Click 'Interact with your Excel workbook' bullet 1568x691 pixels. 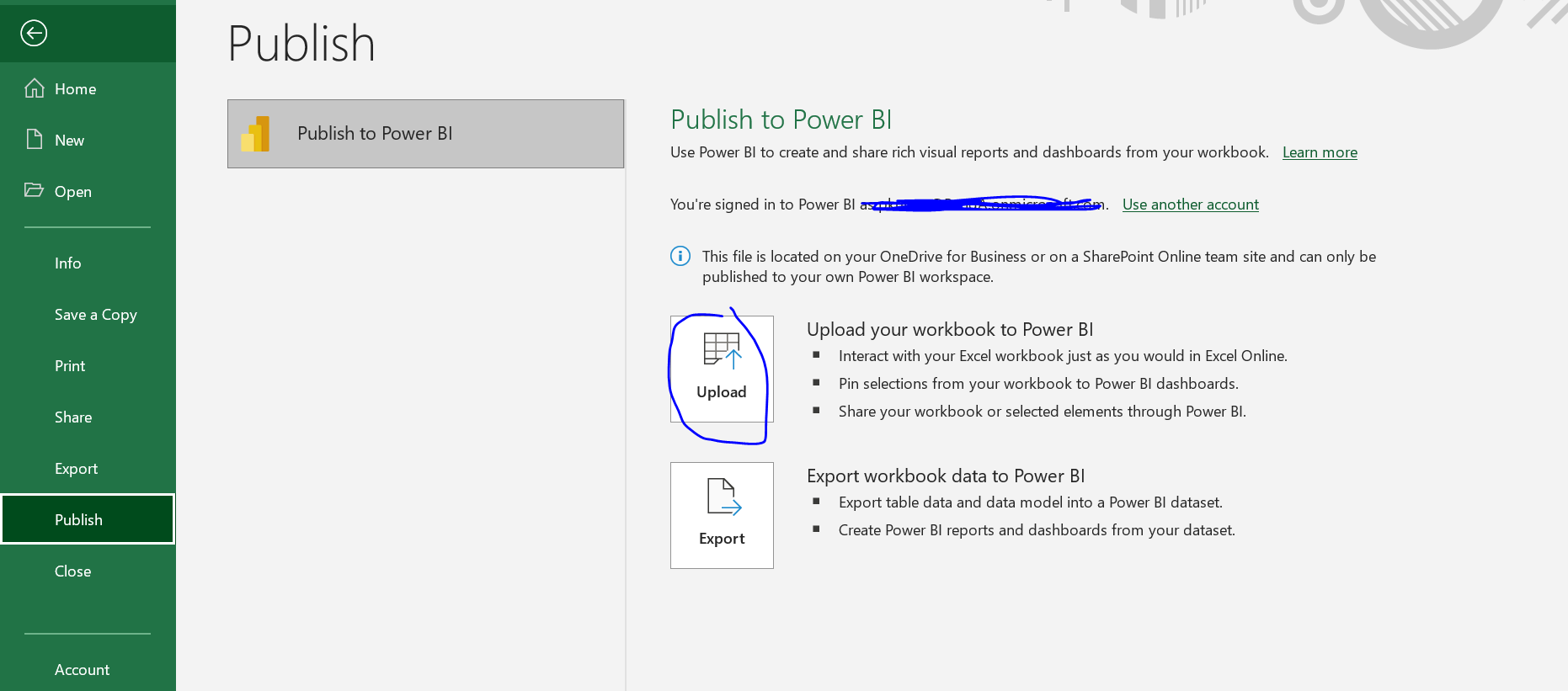[1063, 356]
